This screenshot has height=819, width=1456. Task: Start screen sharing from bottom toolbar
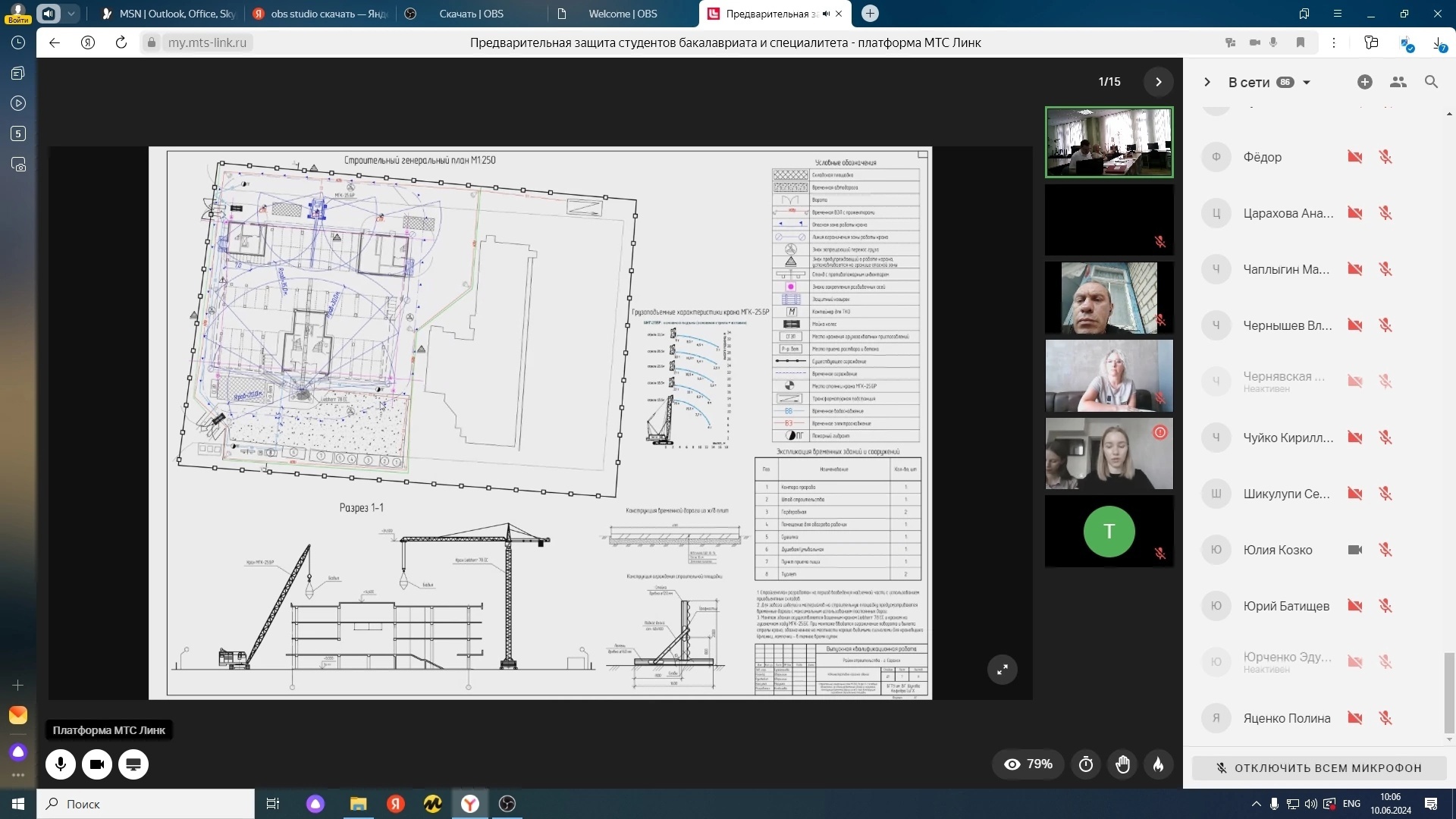pyautogui.click(x=133, y=764)
